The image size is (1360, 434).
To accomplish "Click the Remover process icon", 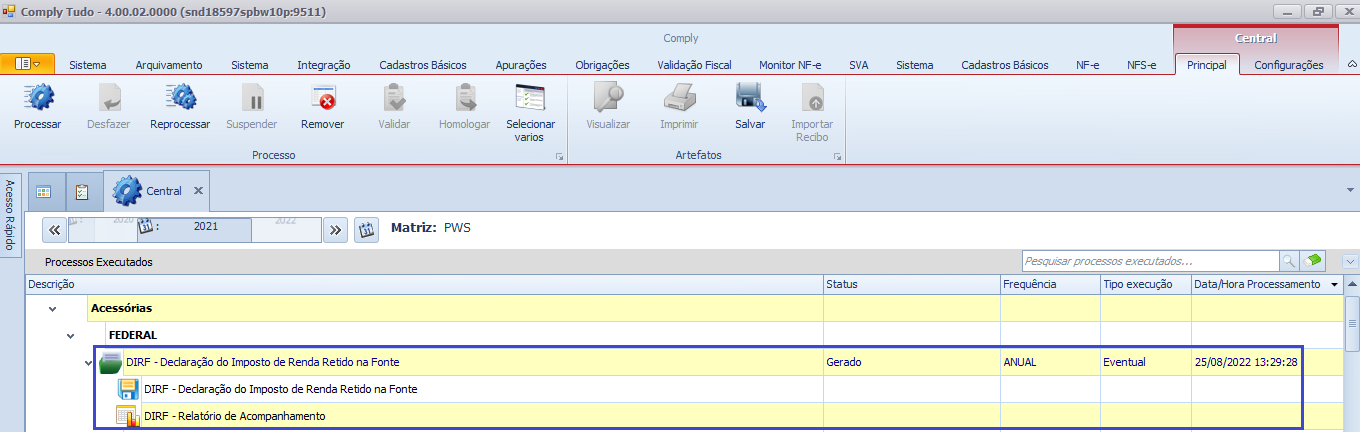I will point(322,99).
